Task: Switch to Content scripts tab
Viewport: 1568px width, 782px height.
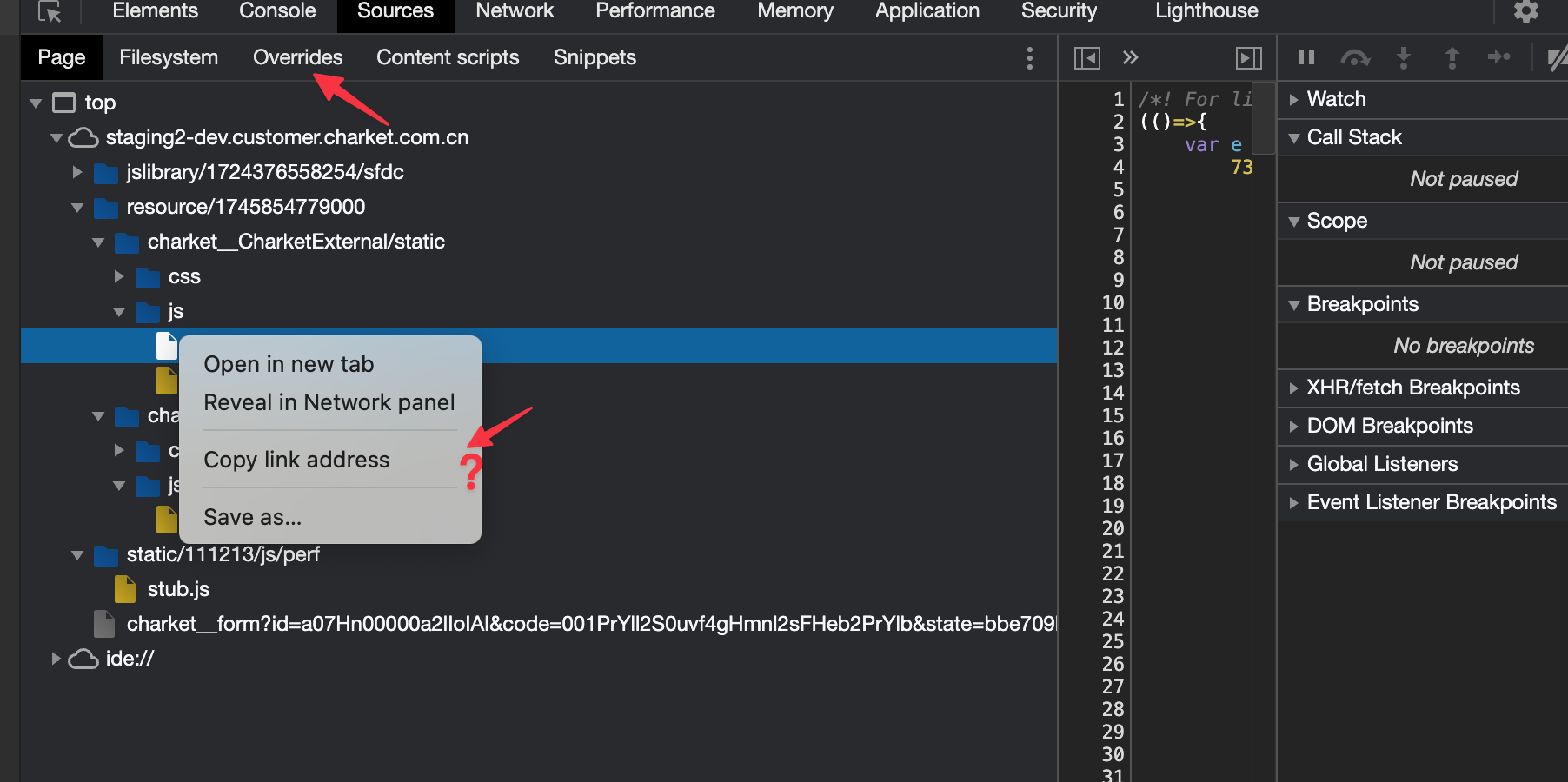Action: pyautogui.click(x=448, y=58)
